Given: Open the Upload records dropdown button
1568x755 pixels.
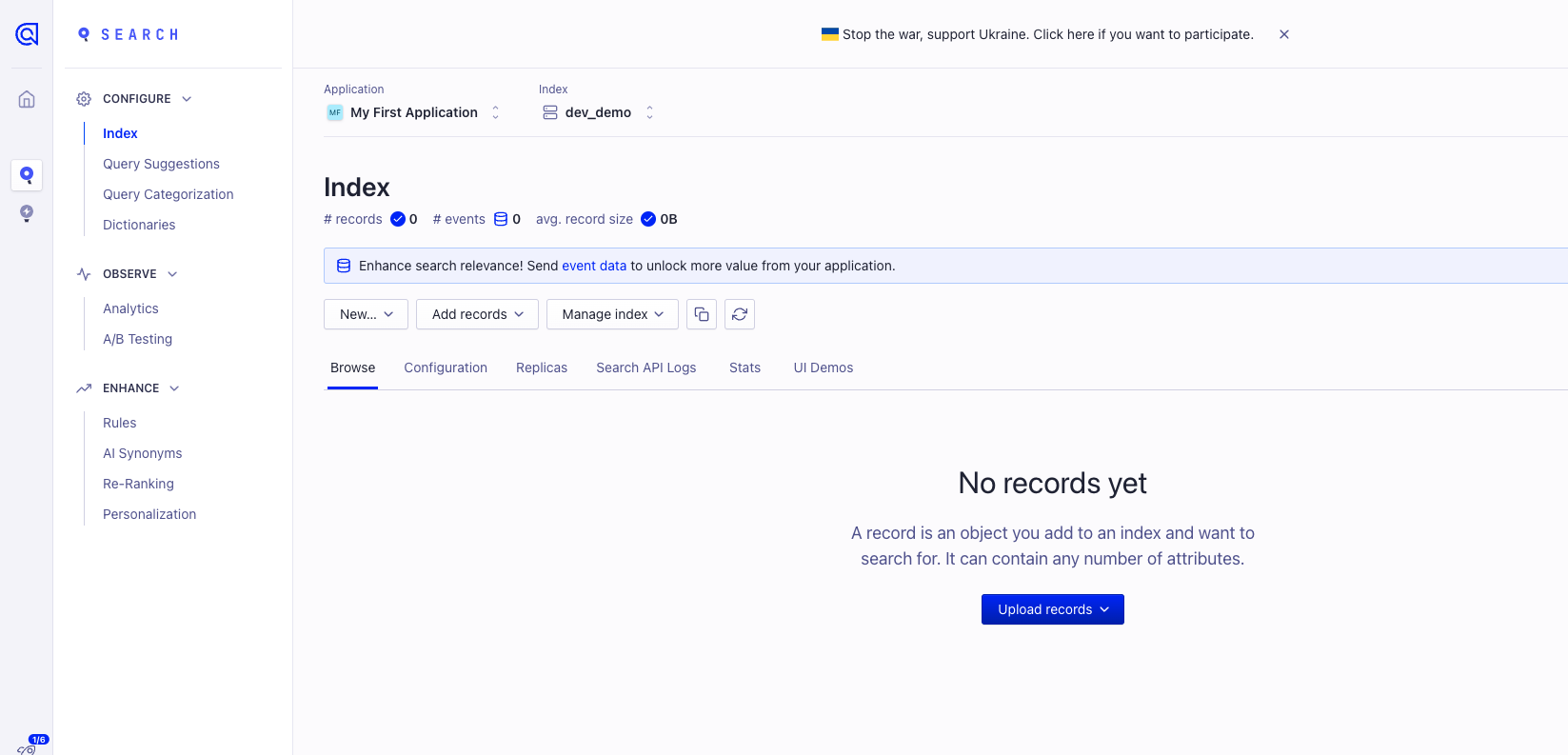Looking at the screenshot, I should coord(1053,609).
